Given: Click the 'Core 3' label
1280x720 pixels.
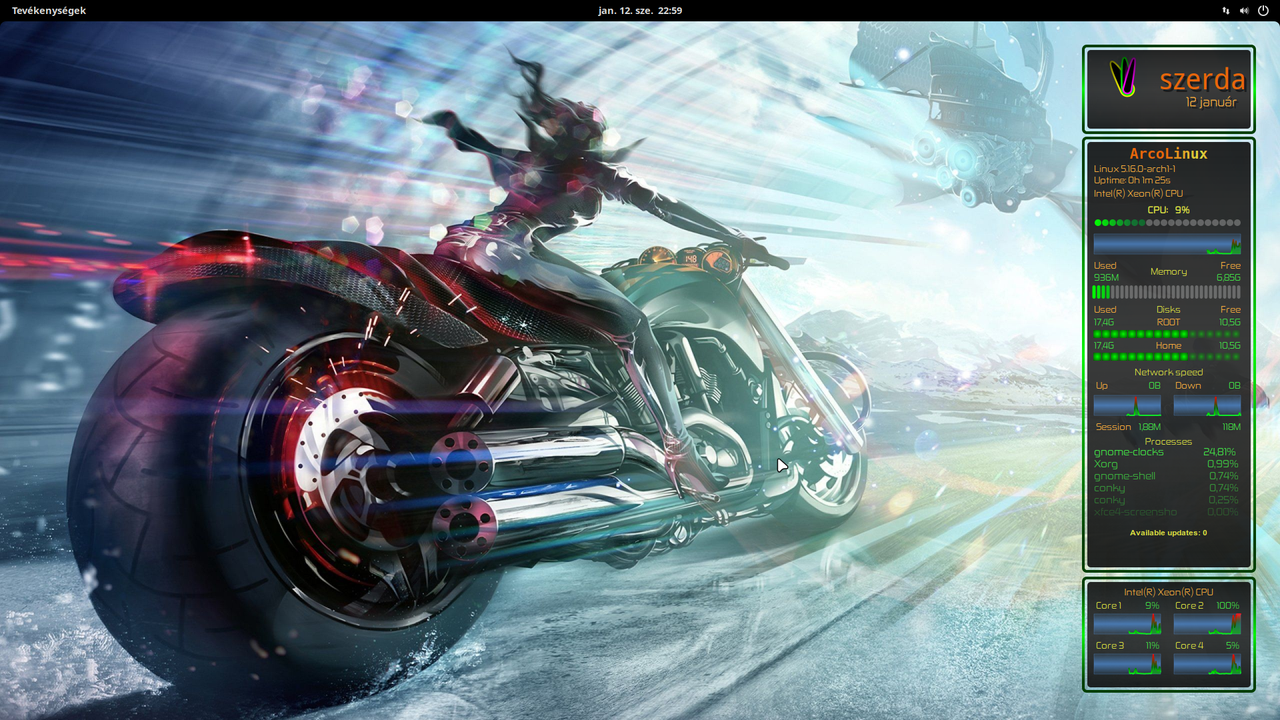Looking at the screenshot, I should point(1109,645).
